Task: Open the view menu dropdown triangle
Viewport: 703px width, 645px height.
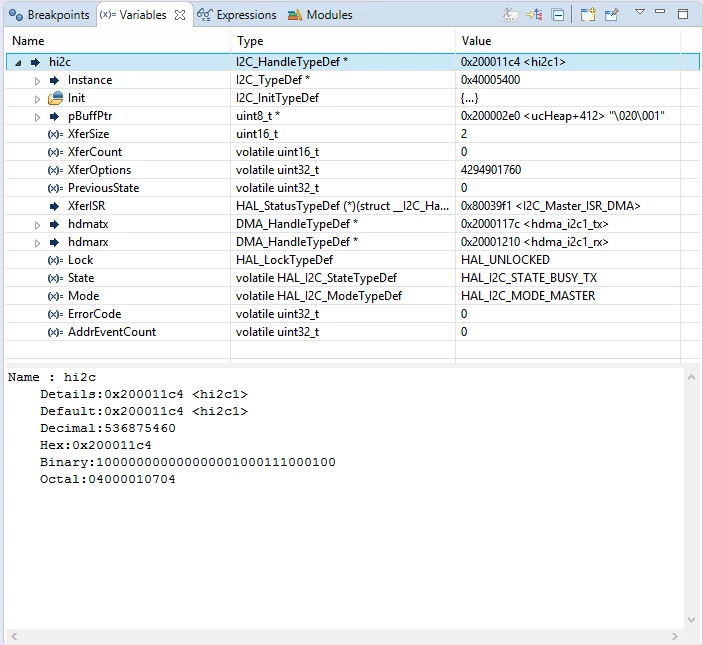Action: (x=640, y=12)
